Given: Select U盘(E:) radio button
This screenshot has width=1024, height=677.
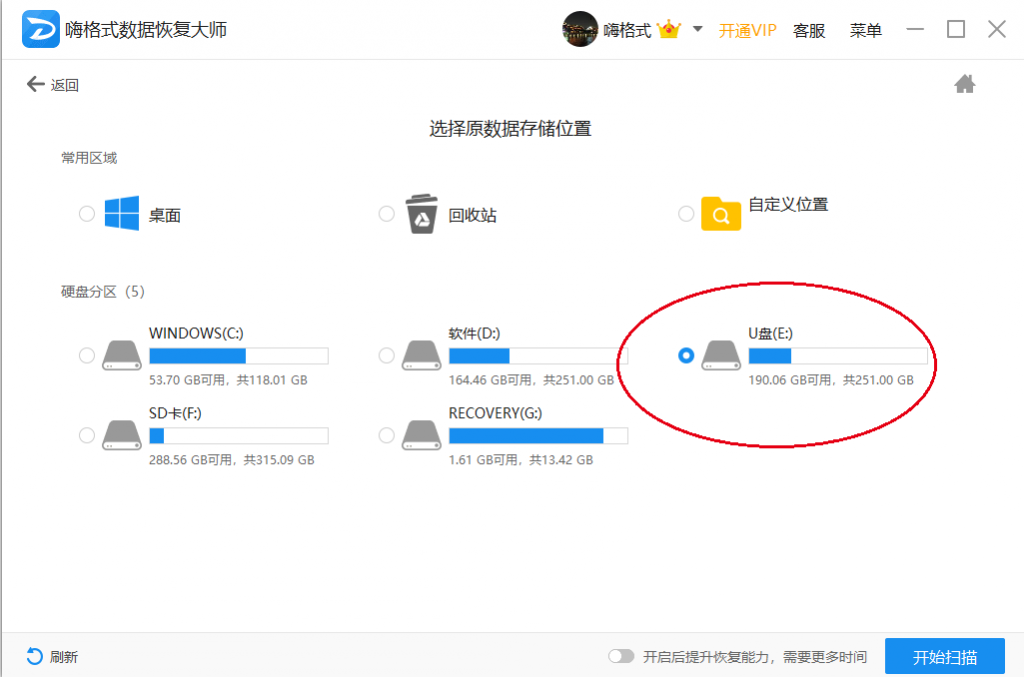Looking at the screenshot, I should click(686, 356).
